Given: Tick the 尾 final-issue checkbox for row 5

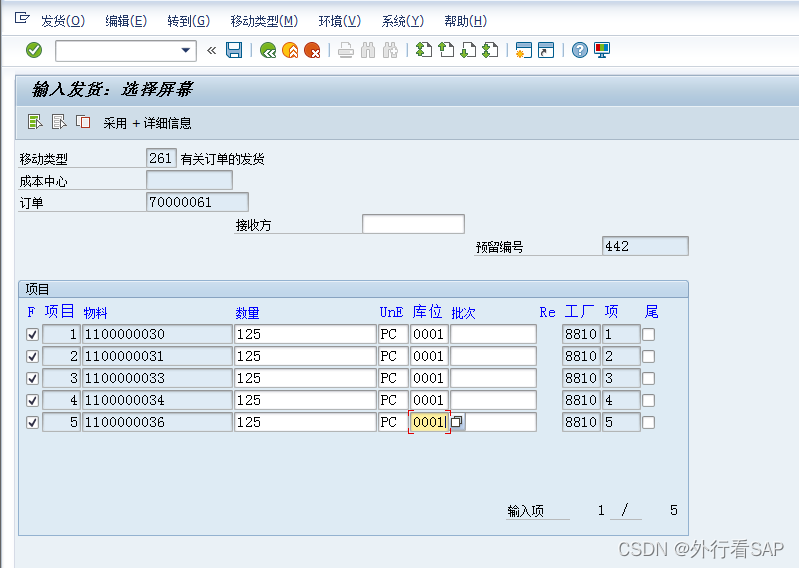Looking at the screenshot, I should pos(648,422).
